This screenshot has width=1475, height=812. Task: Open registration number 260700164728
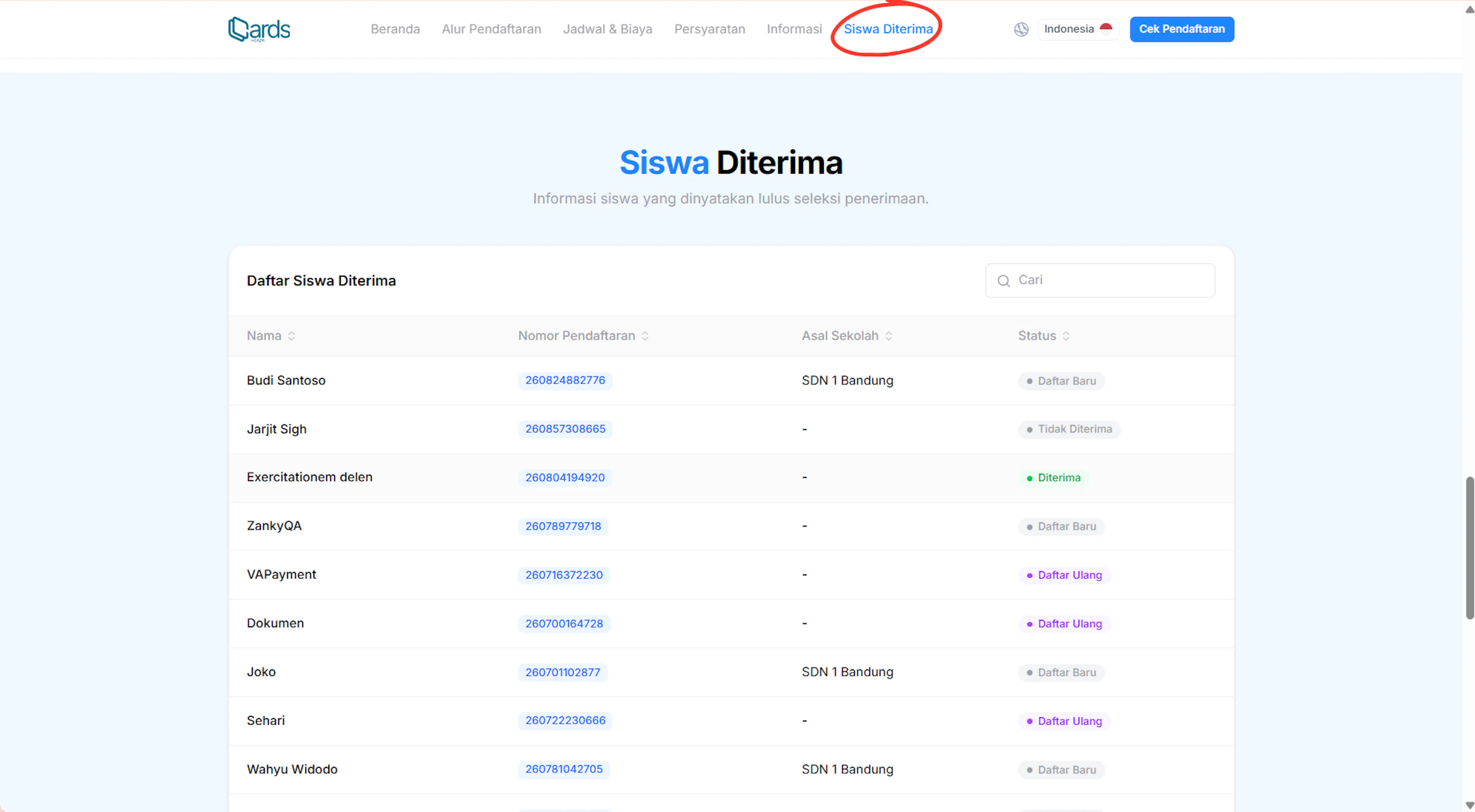tap(564, 624)
